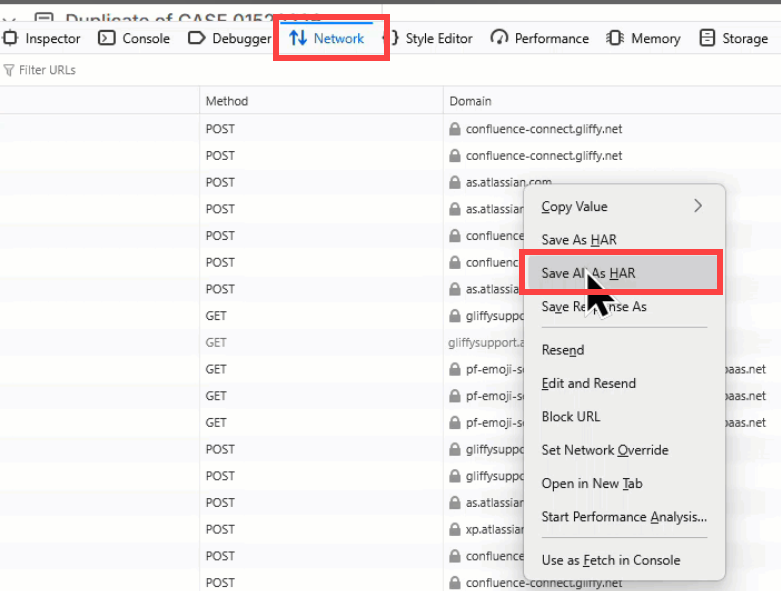The height and width of the screenshot is (591, 781).
Task: Open the Debugger panel
Action: pyautogui.click(x=231, y=39)
